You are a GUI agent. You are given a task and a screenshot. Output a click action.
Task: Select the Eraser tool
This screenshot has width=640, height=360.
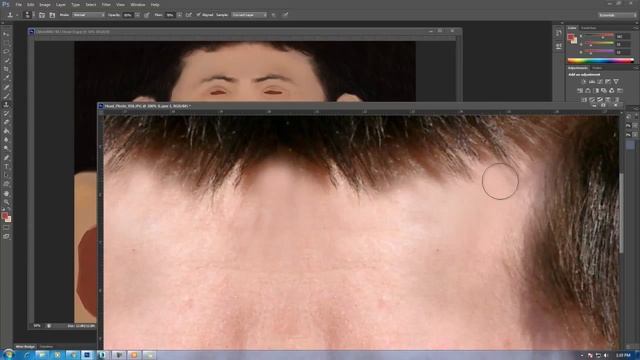pyautogui.click(x=6, y=122)
